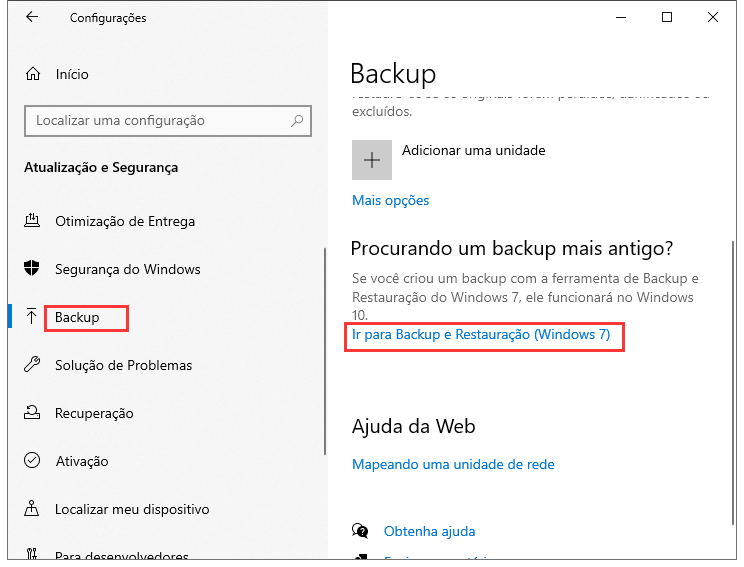Click the Segurança do Windows shield icon
The width and height of the screenshot is (744, 567).
coord(33,269)
